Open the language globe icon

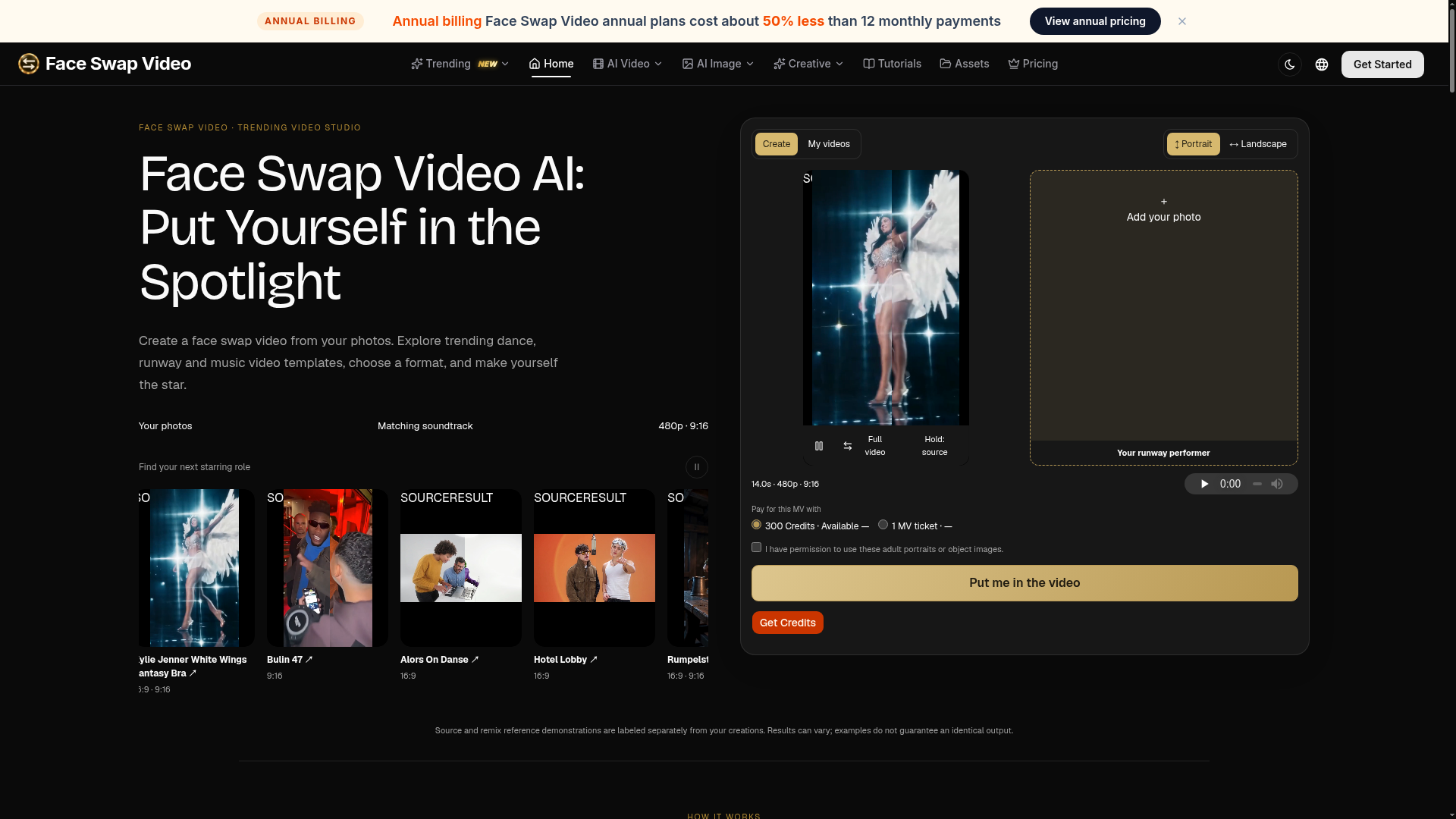tap(1322, 64)
